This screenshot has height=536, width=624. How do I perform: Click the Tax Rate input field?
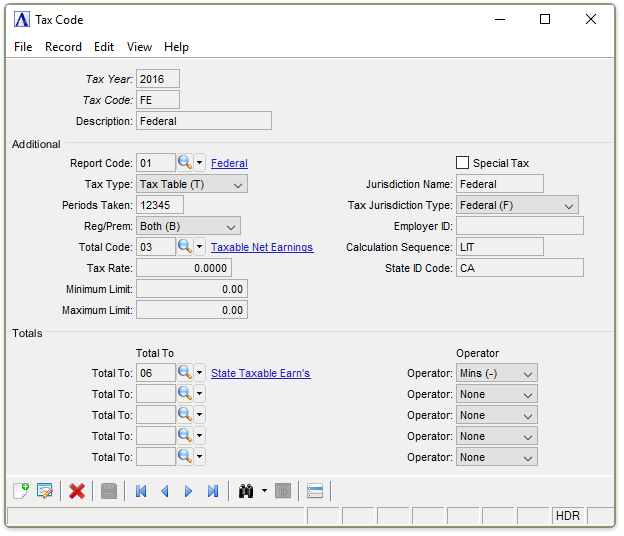[x=184, y=268]
